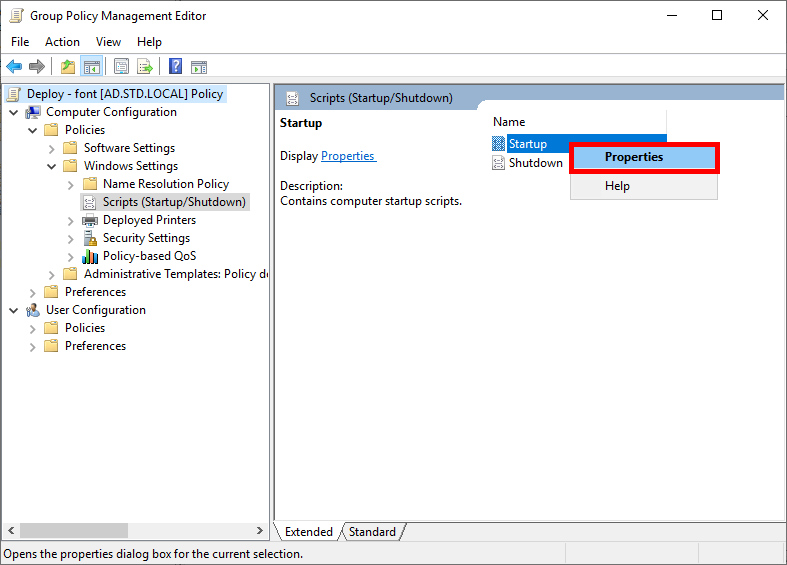Expand the Name Resolution Policy node
This screenshot has height=565, width=787.
70,184
